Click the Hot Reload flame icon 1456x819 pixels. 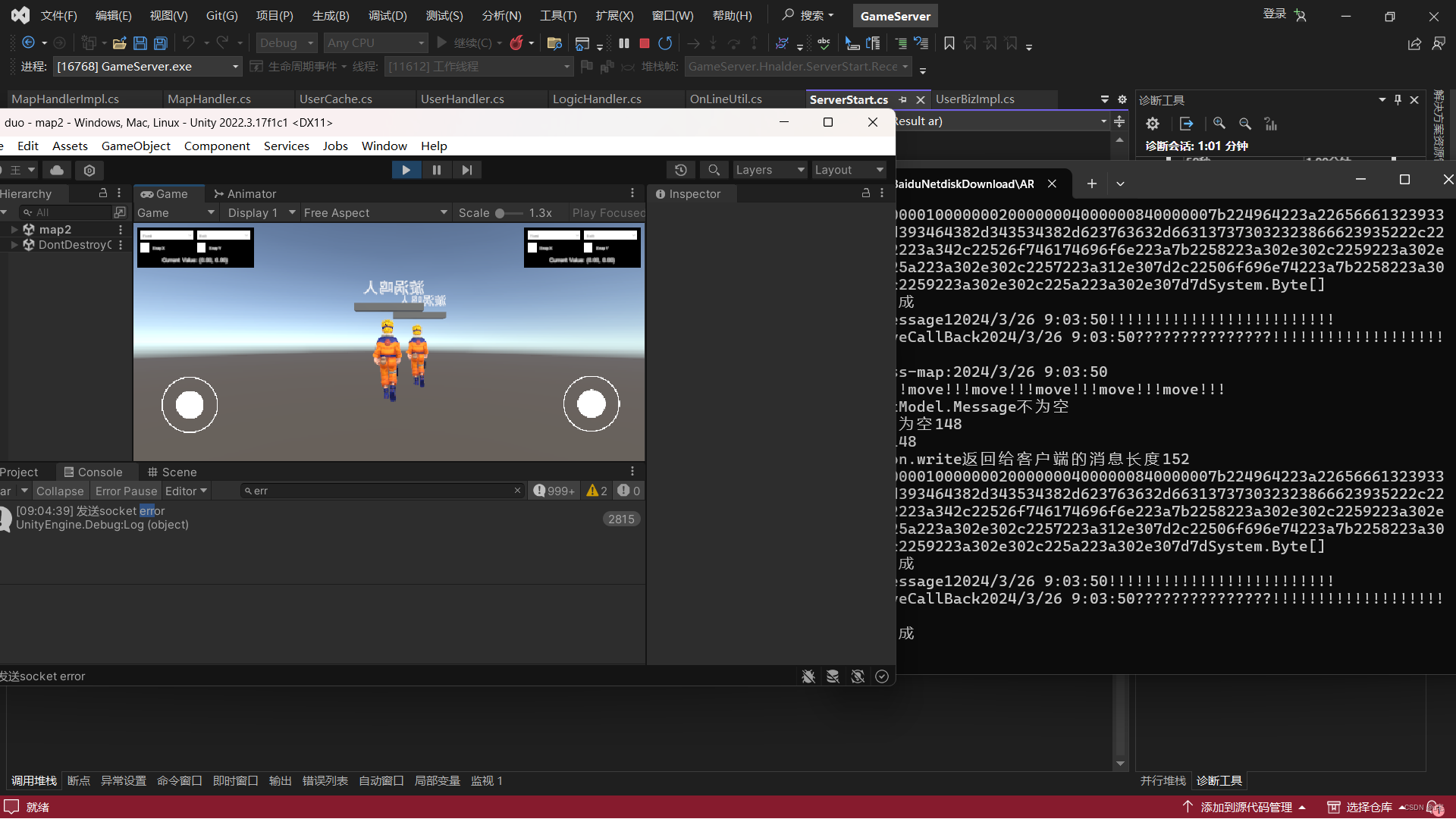tap(516, 43)
